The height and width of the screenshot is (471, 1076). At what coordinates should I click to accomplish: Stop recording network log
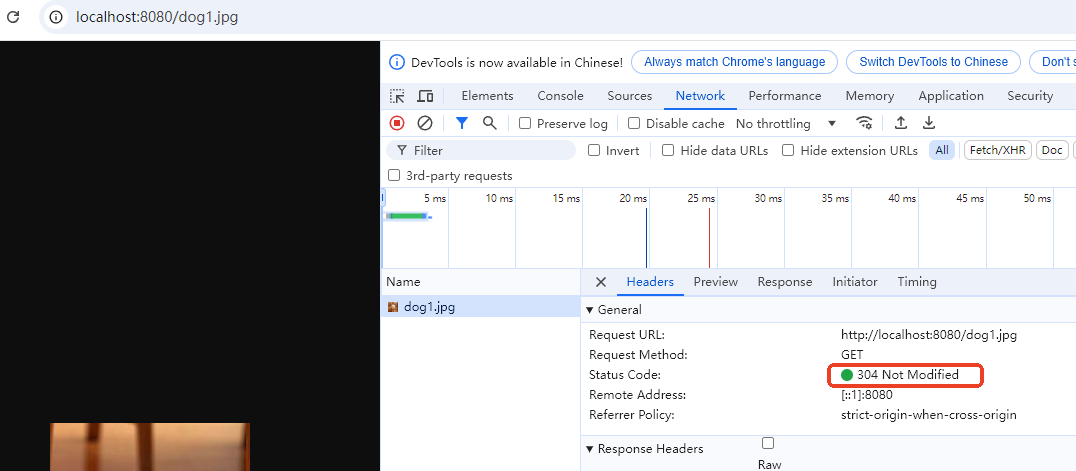397,123
